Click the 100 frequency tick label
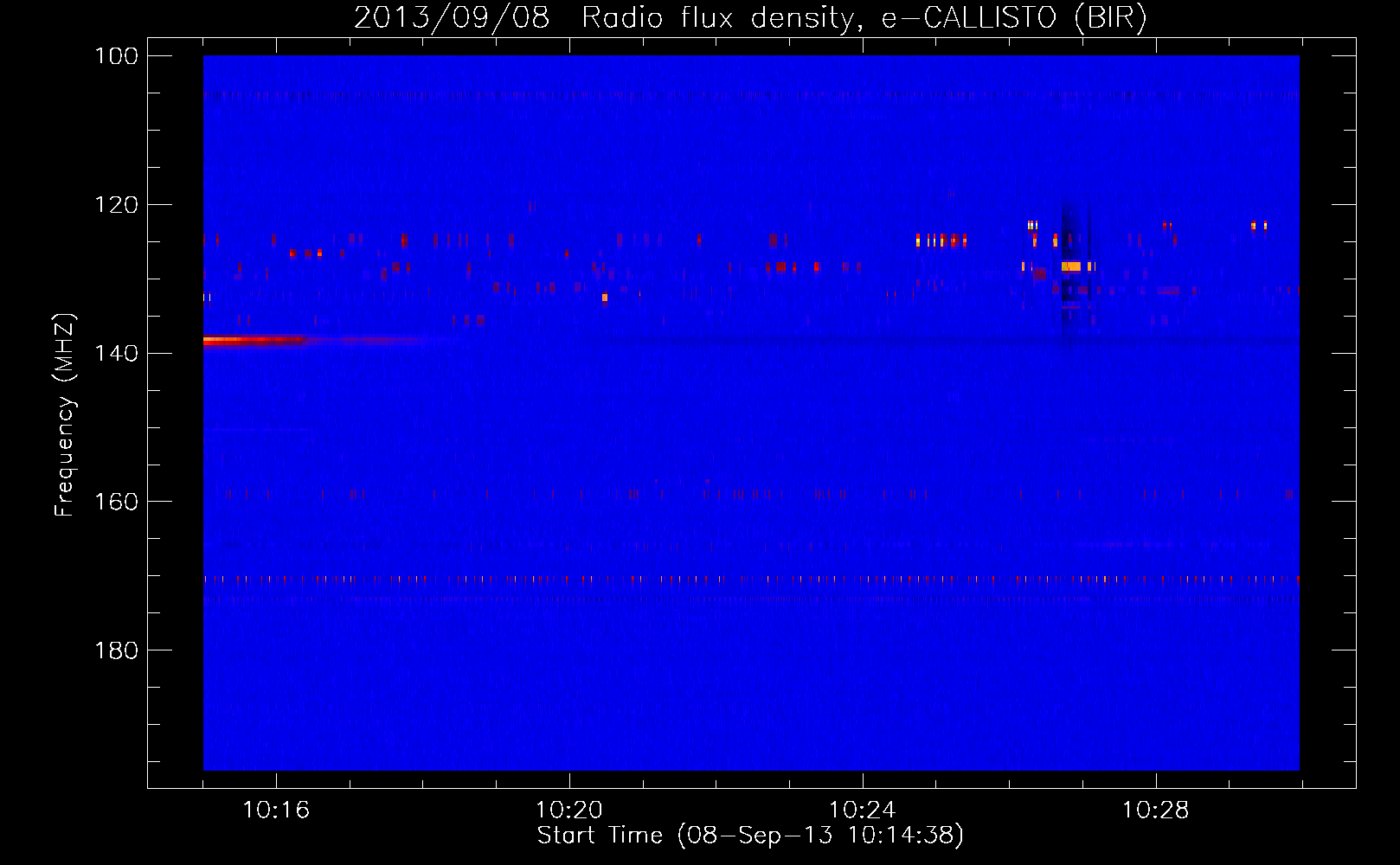 click(x=117, y=56)
